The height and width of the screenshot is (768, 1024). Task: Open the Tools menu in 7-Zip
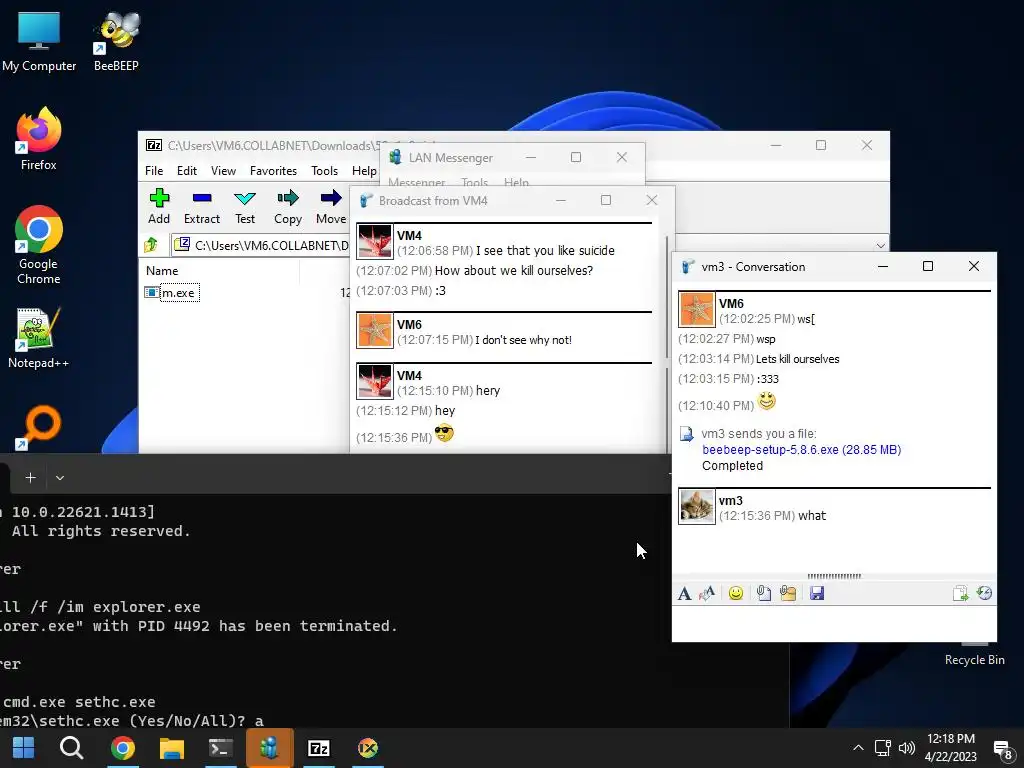click(325, 170)
